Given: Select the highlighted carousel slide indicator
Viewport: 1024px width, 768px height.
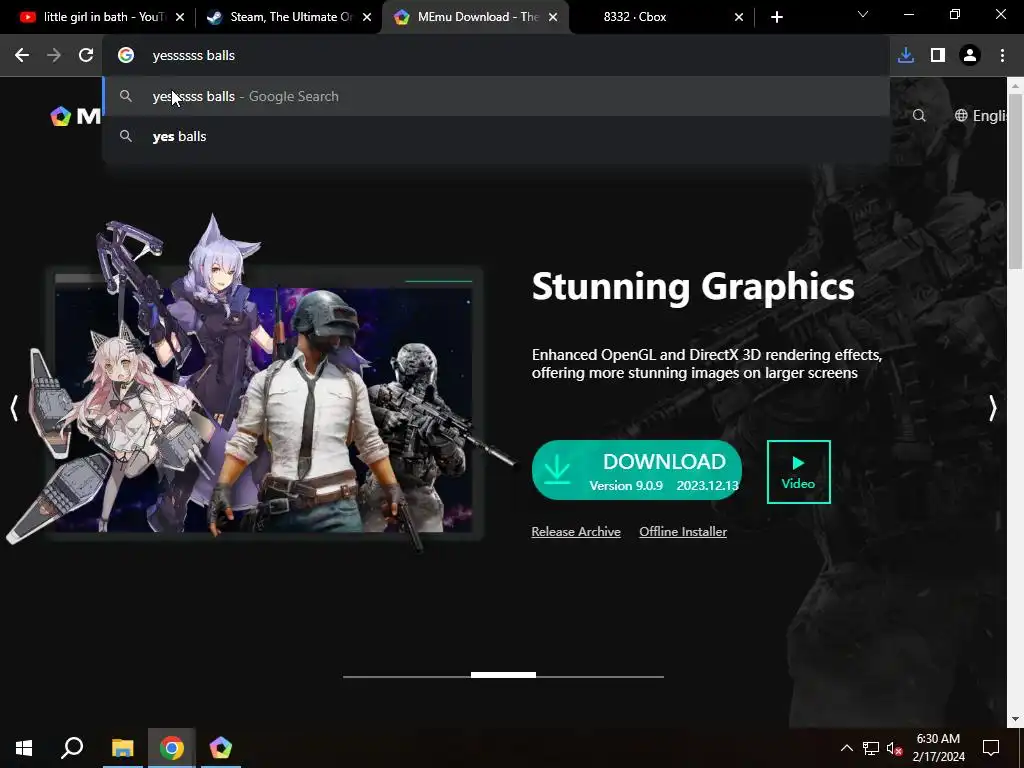Looking at the screenshot, I should (504, 675).
